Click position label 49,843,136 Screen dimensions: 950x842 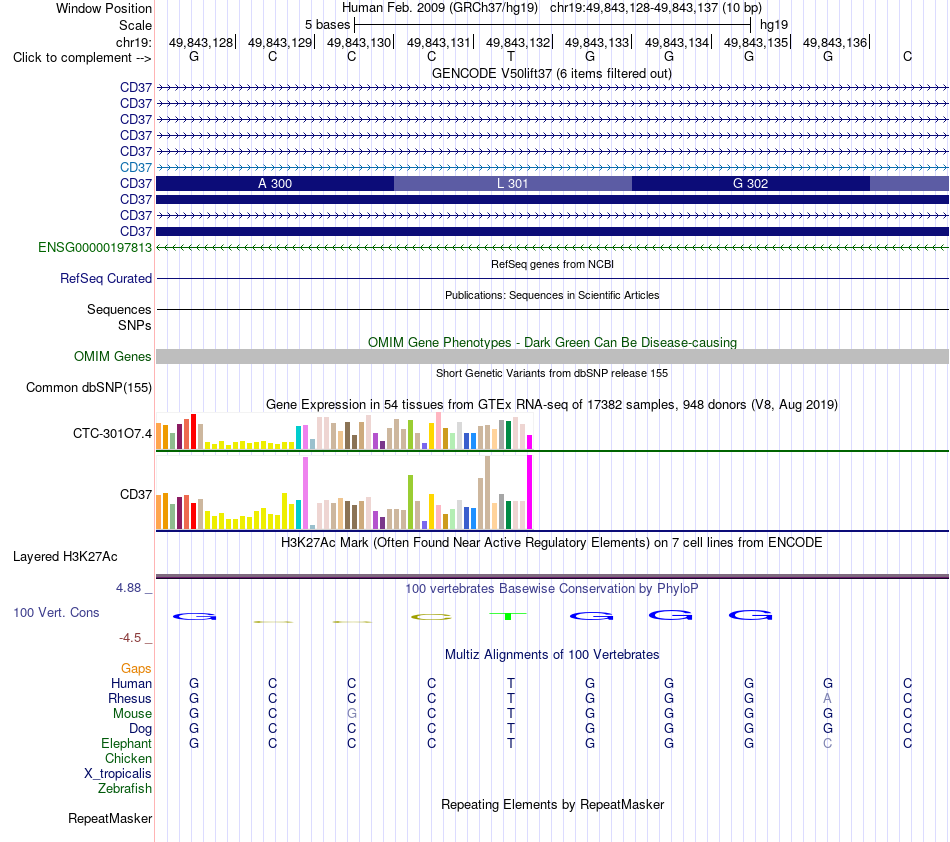[x=835, y=42]
